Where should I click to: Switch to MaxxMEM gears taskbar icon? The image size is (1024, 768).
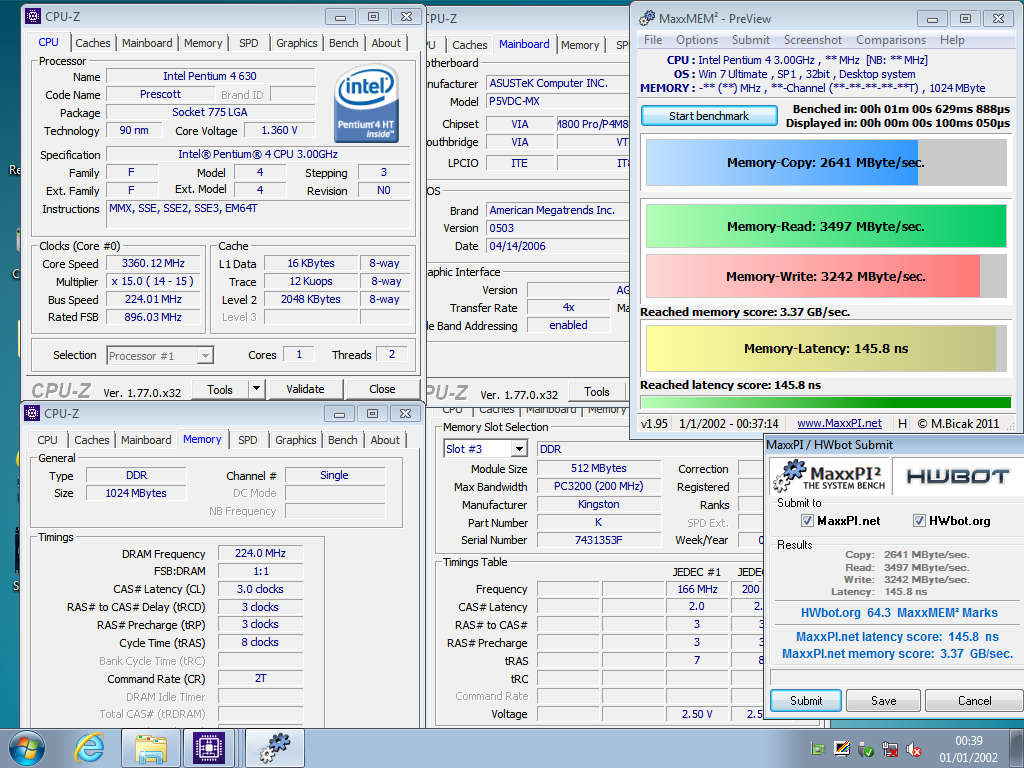(274, 748)
